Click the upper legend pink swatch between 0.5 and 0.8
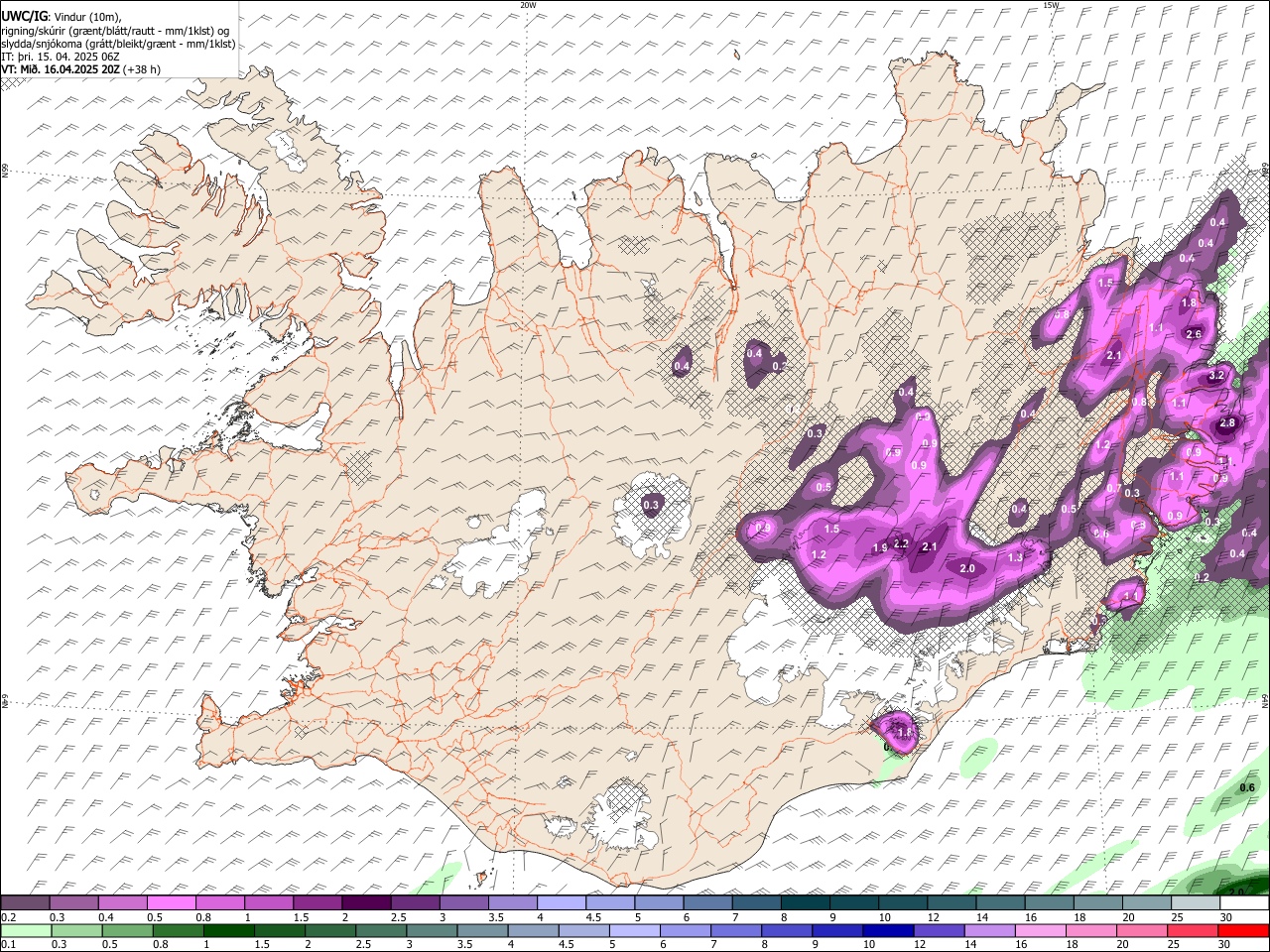 [x=172, y=903]
